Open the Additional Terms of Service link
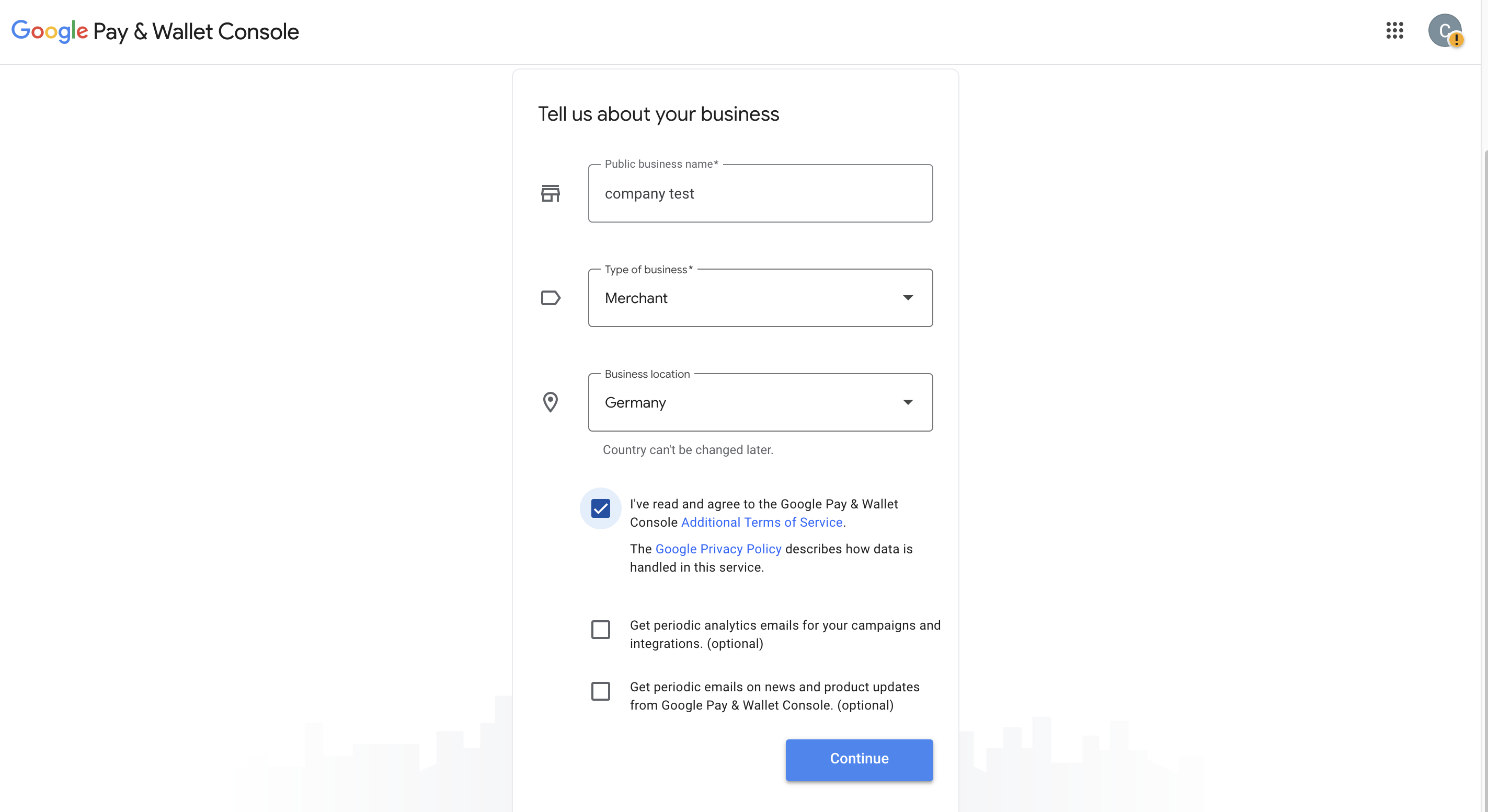The width and height of the screenshot is (1488, 812). 762,523
